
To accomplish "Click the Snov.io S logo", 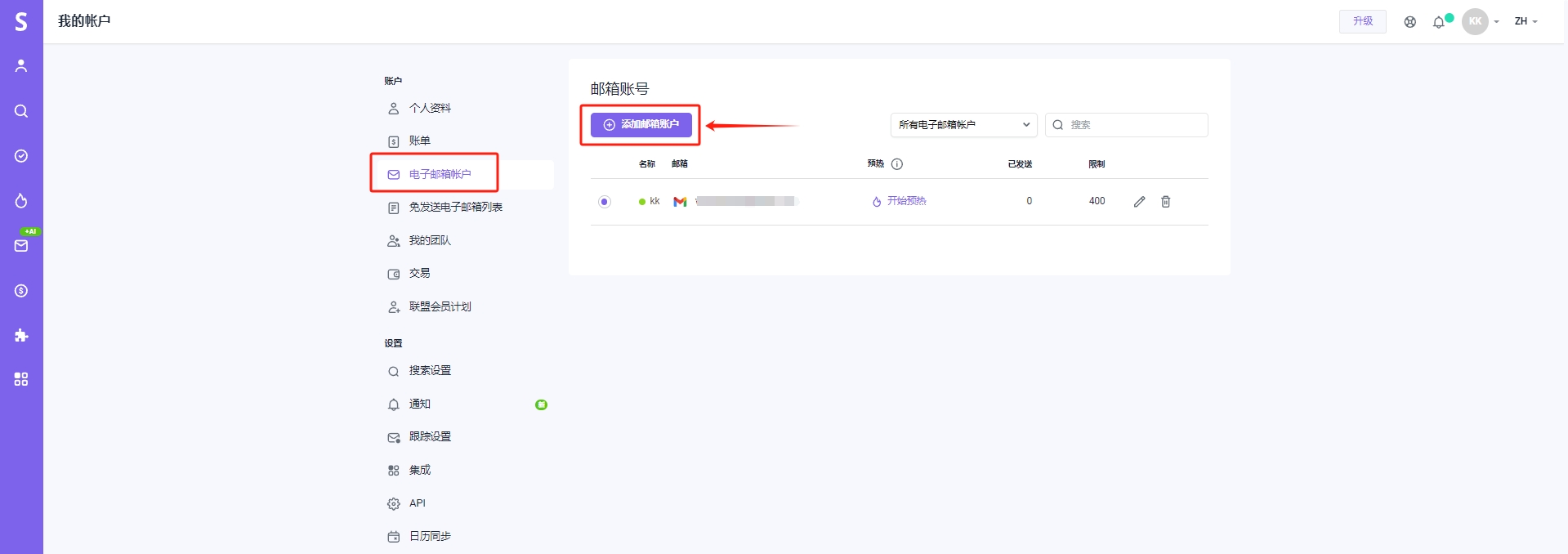I will (21, 21).
